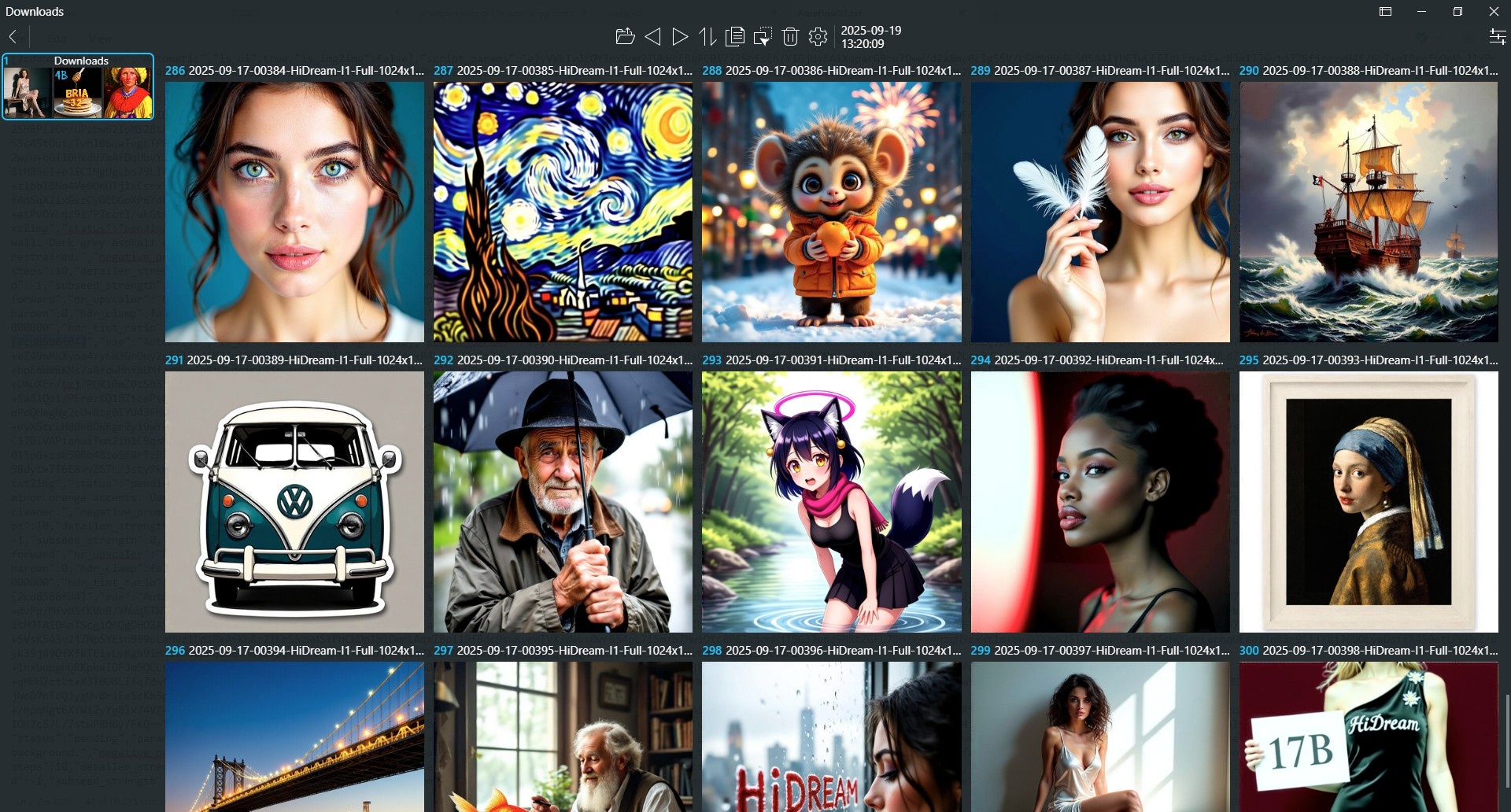Click the copy files icon
Screen dimensions: 1511x812
(x=735, y=36)
